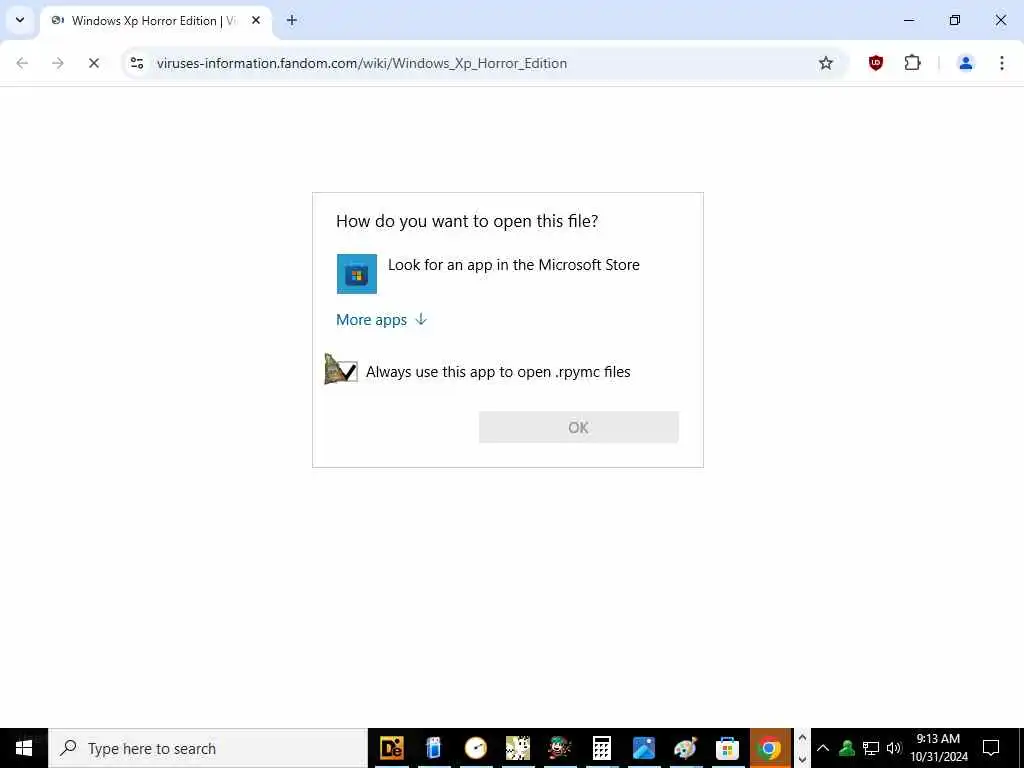Image resolution: width=1024 pixels, height=768 pixels.
Task: Open the clock dial taskbar app
Action: point(476,748)
